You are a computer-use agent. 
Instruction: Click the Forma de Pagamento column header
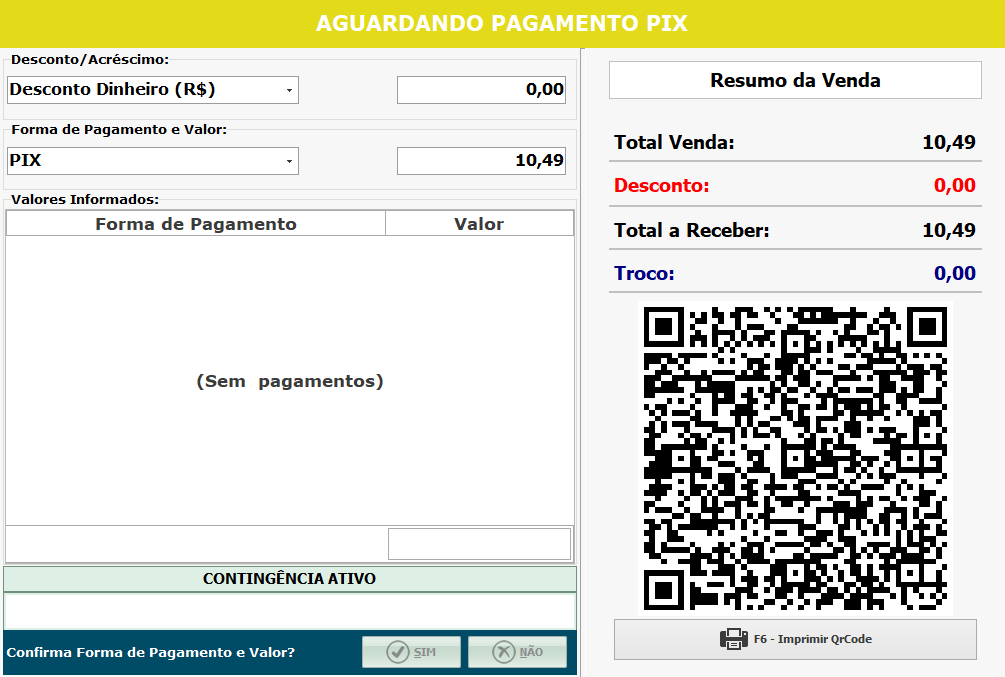point(196,224)
